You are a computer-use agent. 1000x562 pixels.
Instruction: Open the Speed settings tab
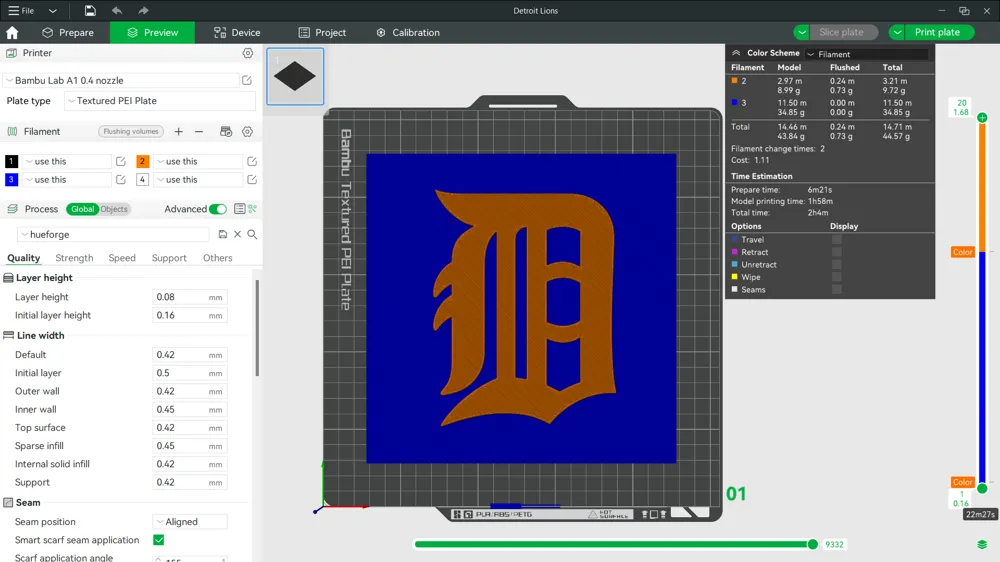pos(122,258)
